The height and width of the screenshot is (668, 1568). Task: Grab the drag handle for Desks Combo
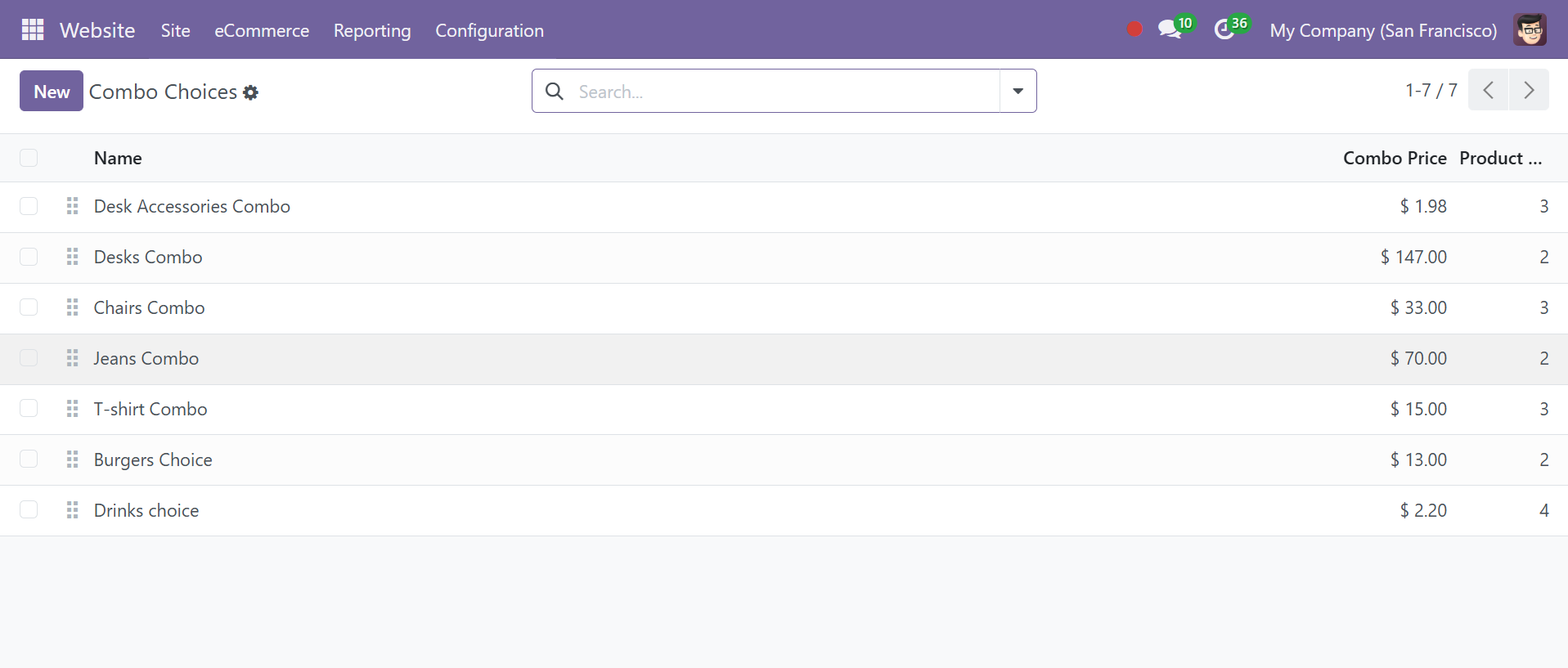coord(73,257)
